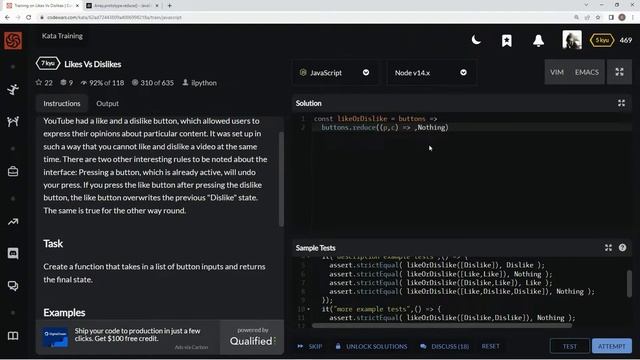Click the browser address bar
The width and height of the screenshot is (640, 360).
pos(302,17)
